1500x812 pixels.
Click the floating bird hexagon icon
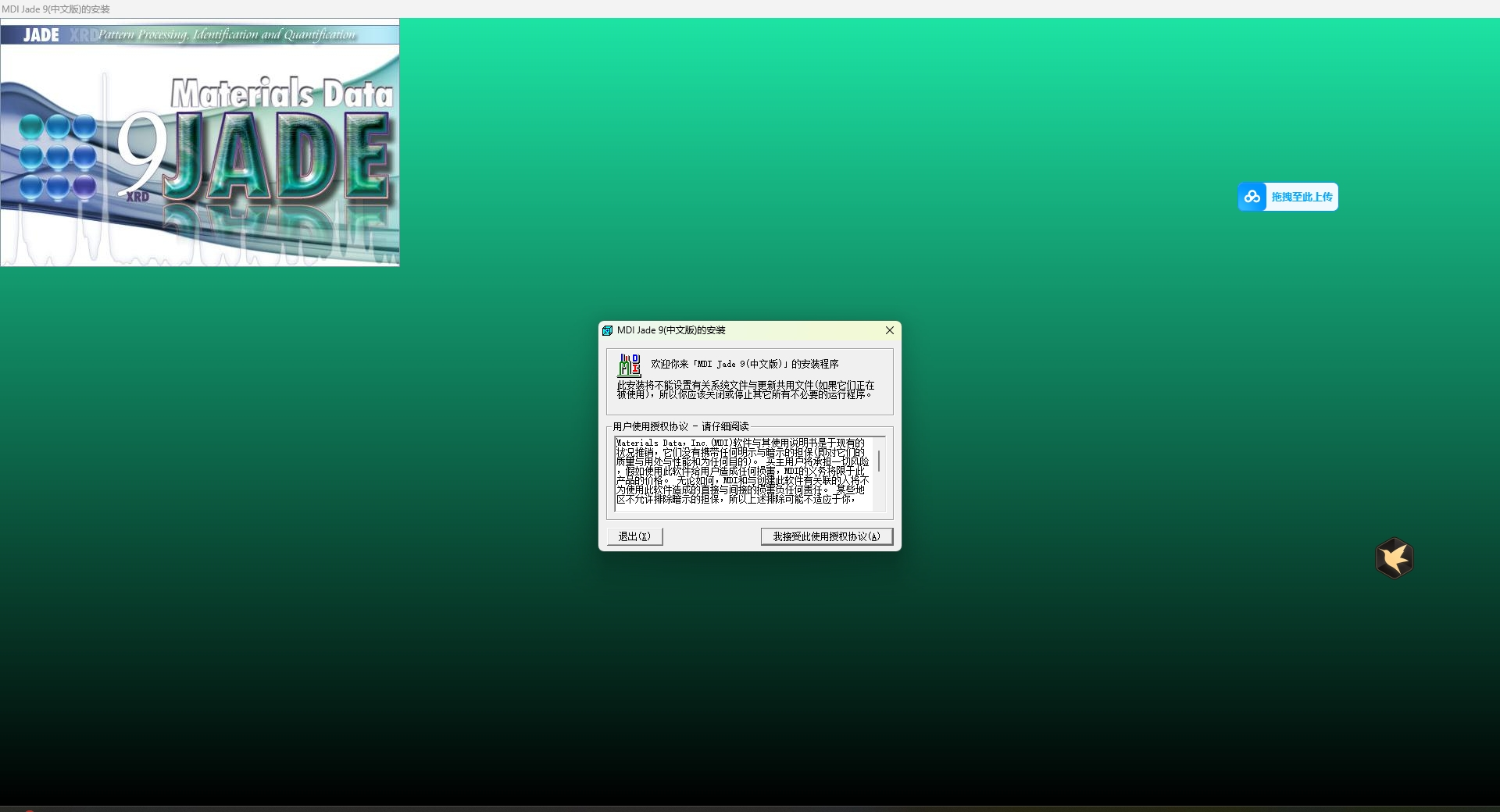pos(1395,558)
